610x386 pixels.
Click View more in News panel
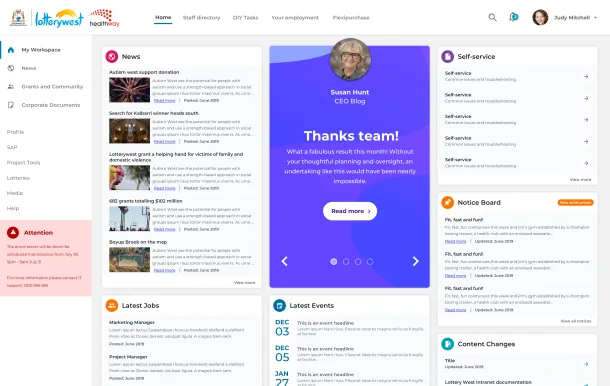(245, 282)
